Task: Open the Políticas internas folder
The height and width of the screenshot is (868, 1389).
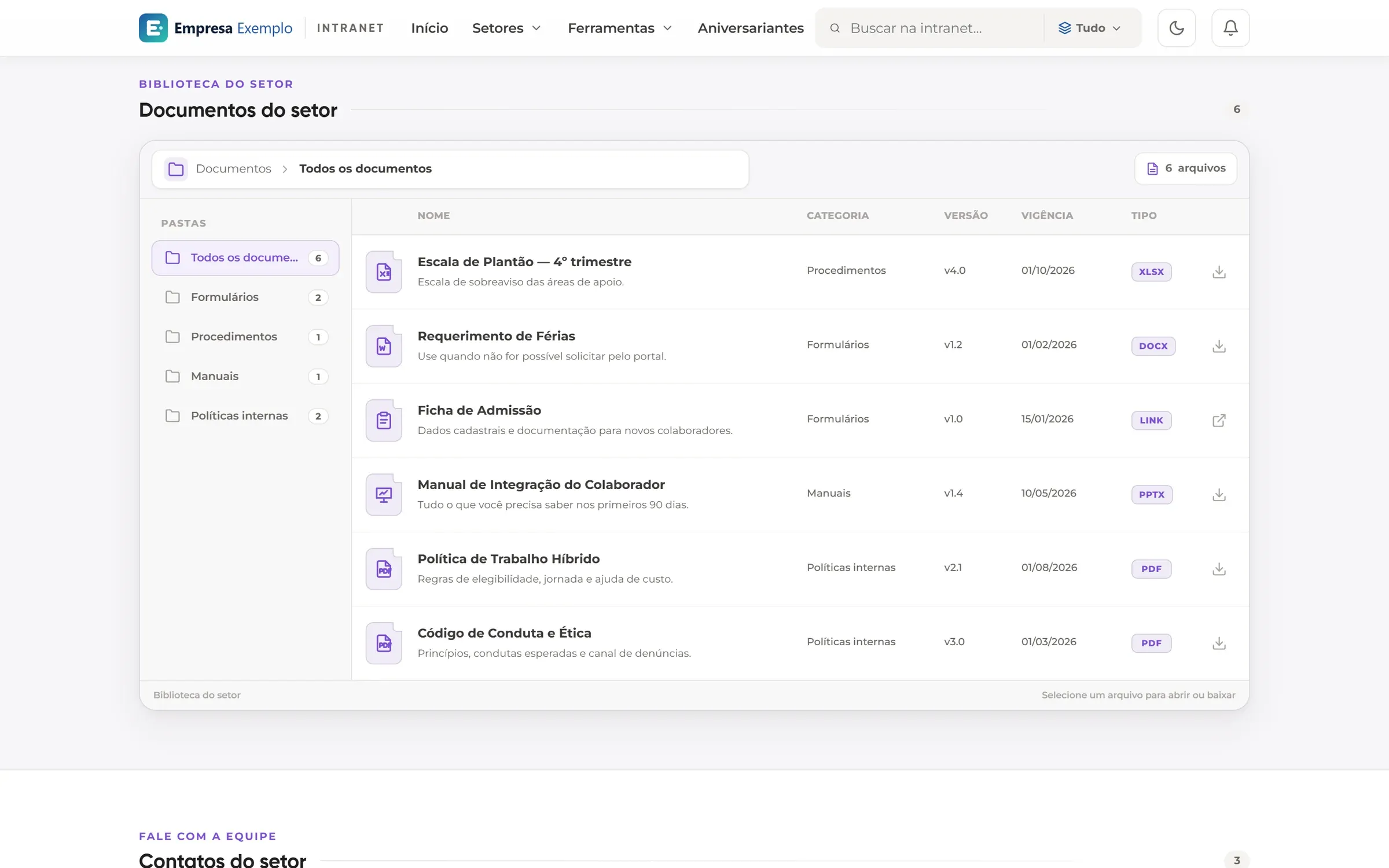Action: pos(245,416)
